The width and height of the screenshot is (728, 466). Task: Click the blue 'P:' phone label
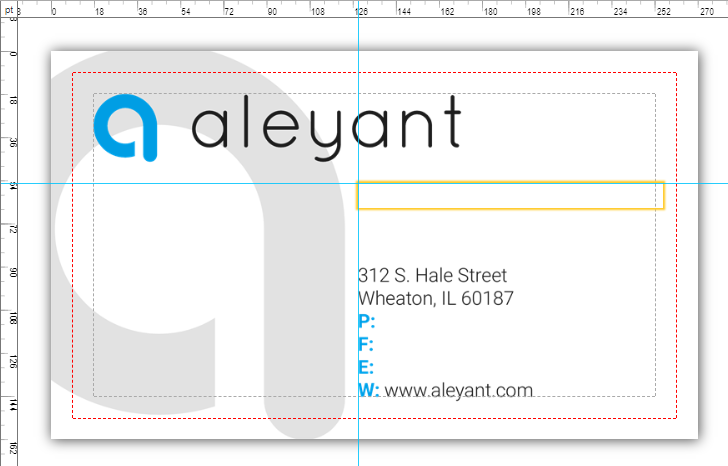click(366, 321)
